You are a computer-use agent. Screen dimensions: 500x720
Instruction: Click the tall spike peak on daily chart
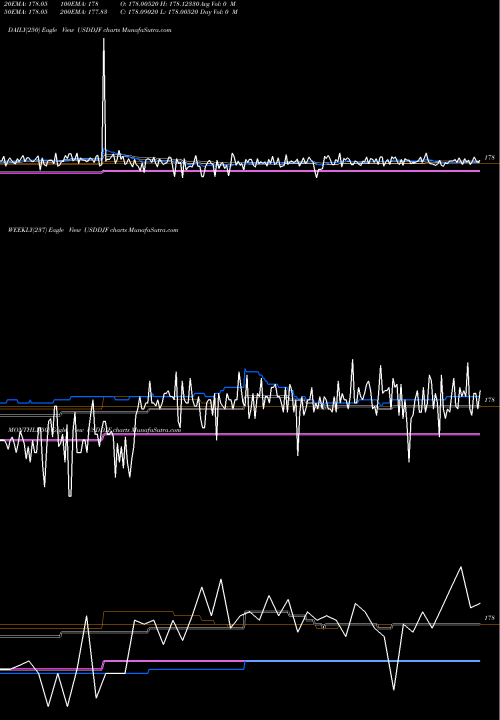pos(104,40)
